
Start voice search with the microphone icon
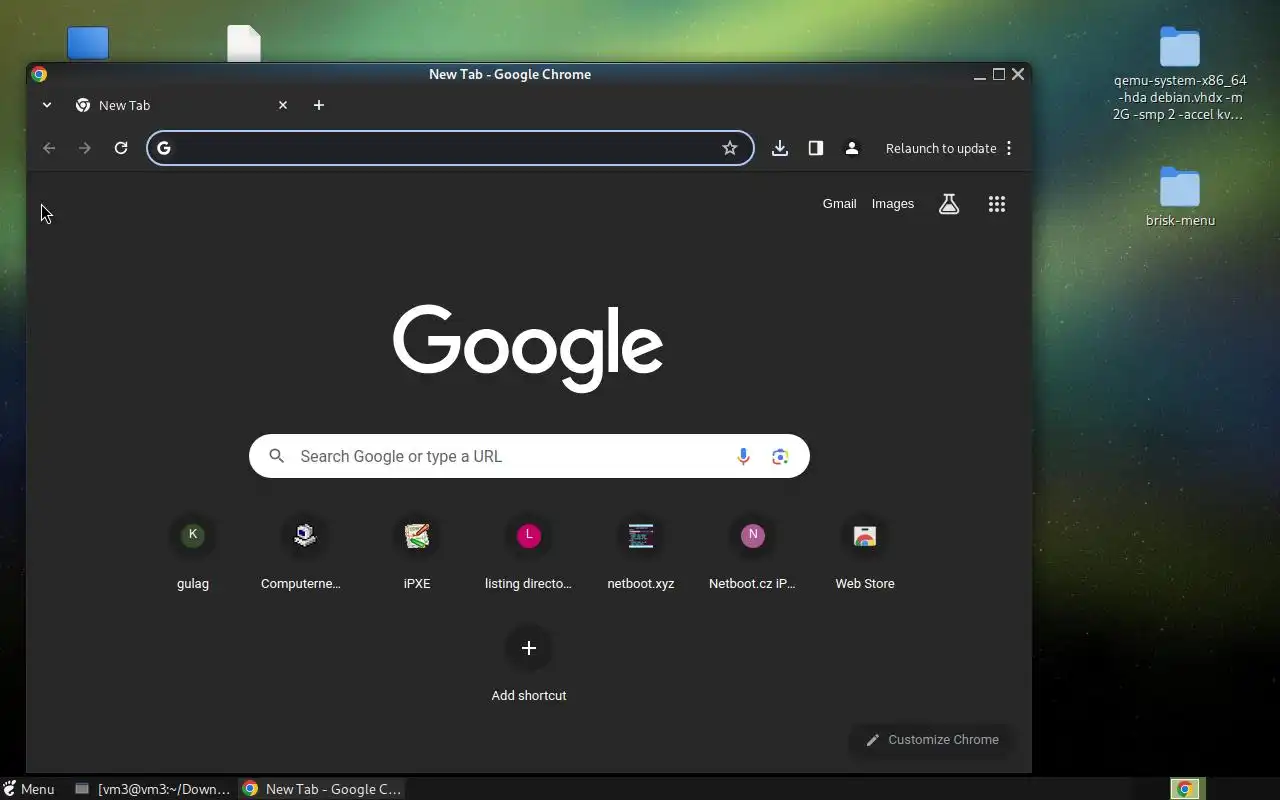click(743, 456)
